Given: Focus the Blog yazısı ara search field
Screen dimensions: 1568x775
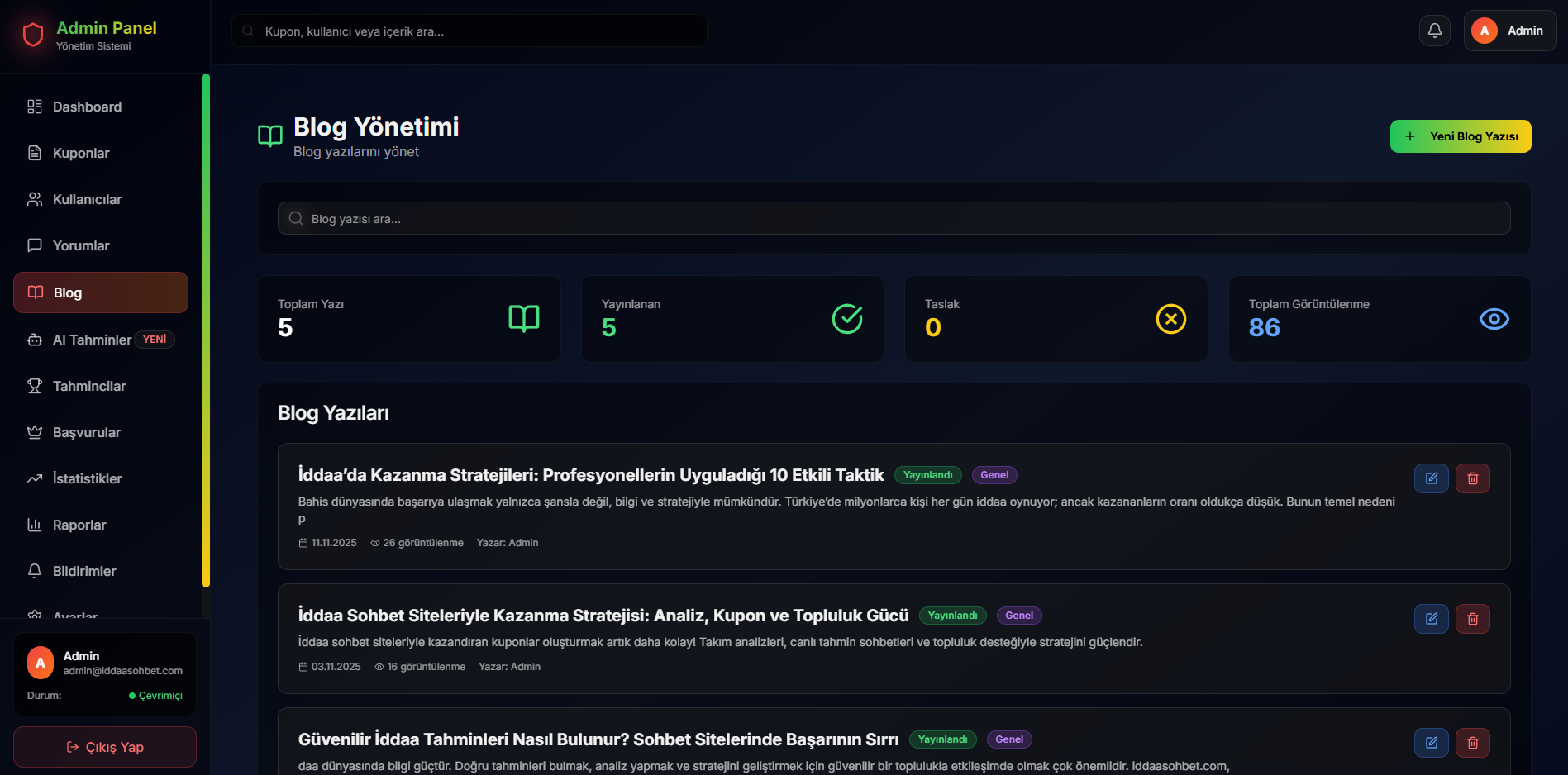Looking at the screenshot, I should [x=893, y=219].
